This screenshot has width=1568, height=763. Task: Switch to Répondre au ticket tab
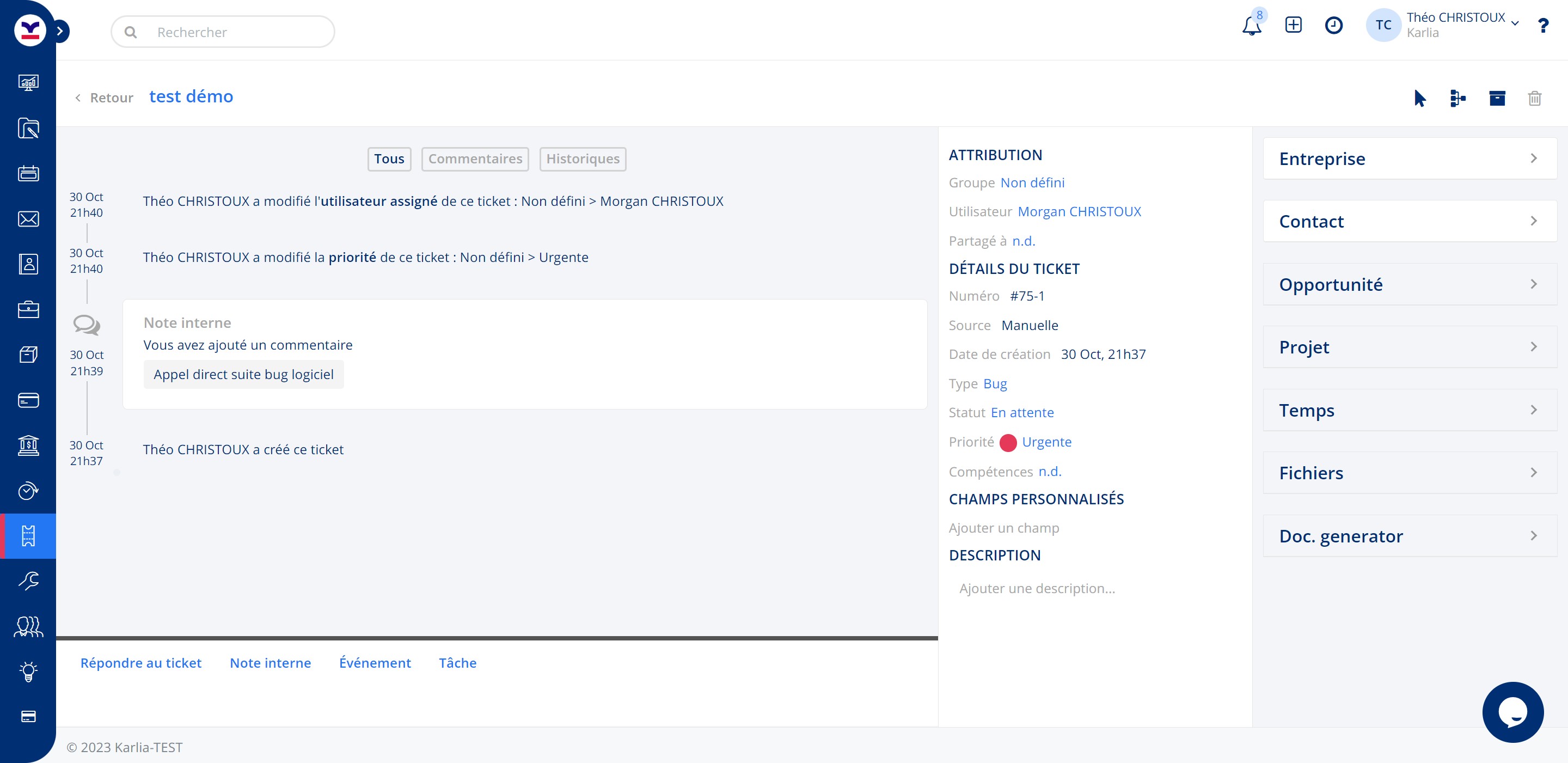point(140,663)
